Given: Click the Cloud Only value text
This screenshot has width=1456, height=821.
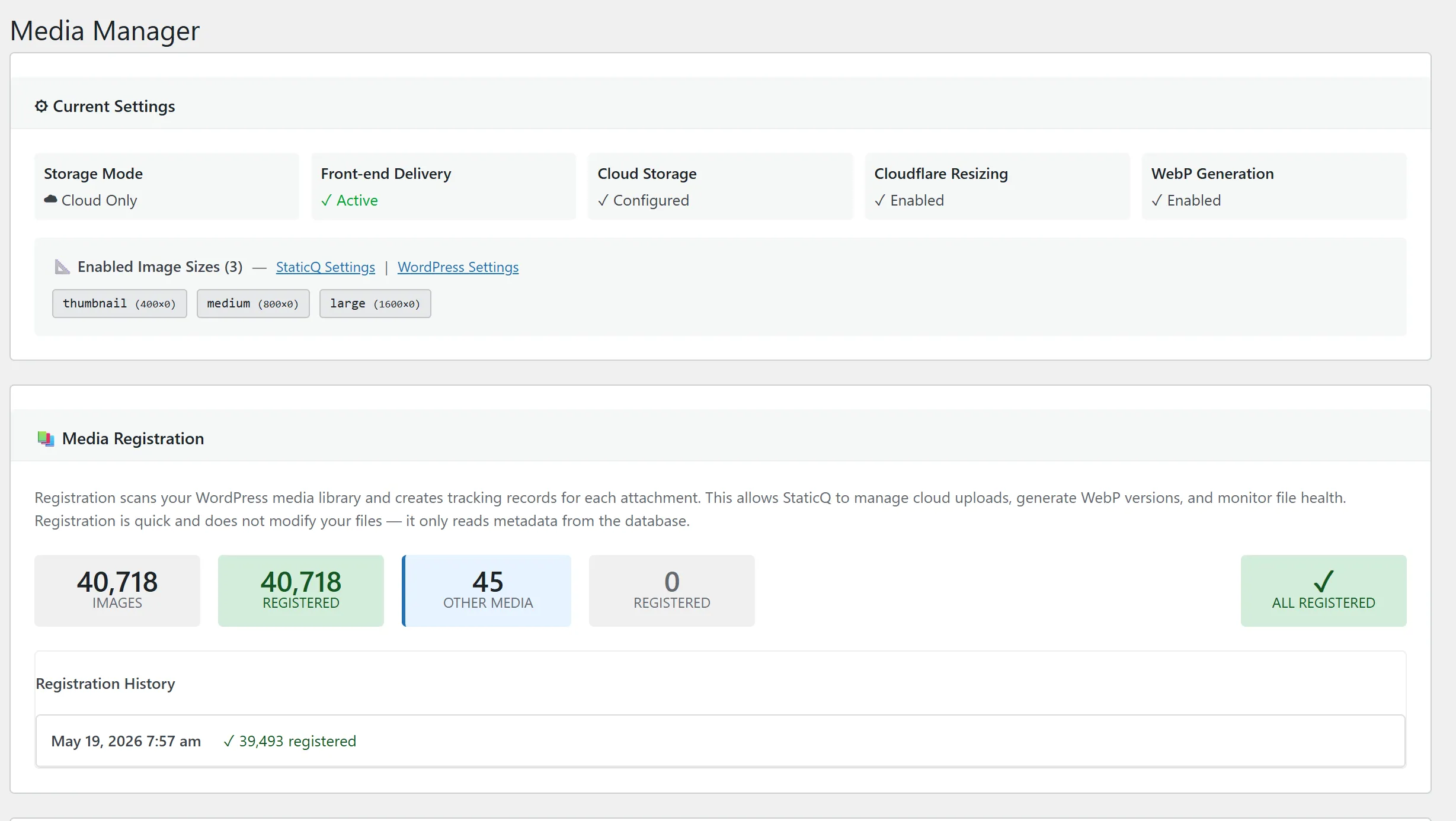Looking at the screenshot, I should pos(99,200).
